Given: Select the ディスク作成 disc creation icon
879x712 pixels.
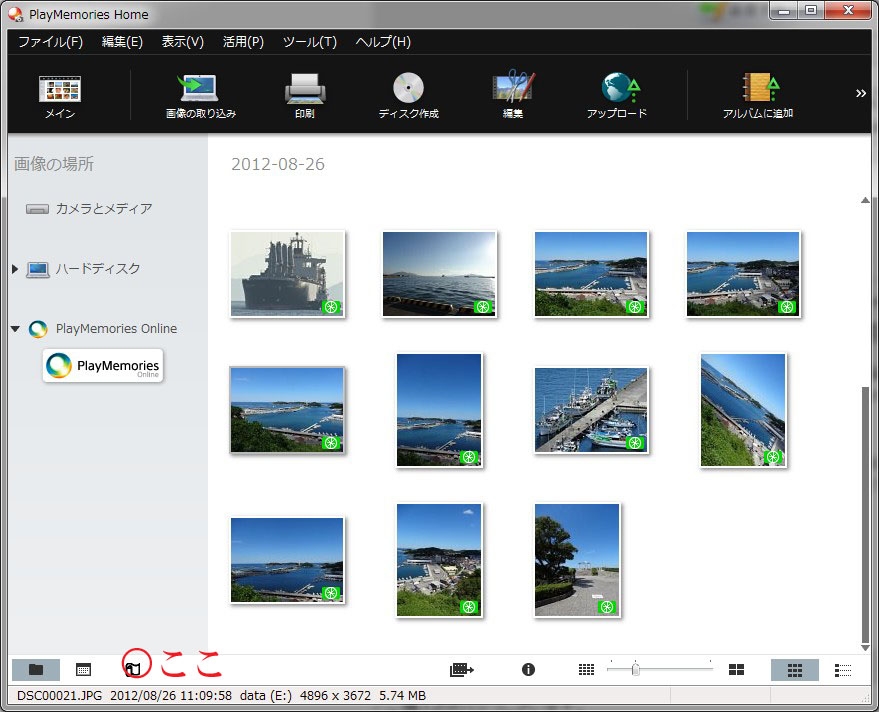Looking at the screenshot, I should click(x=408, y=90).
